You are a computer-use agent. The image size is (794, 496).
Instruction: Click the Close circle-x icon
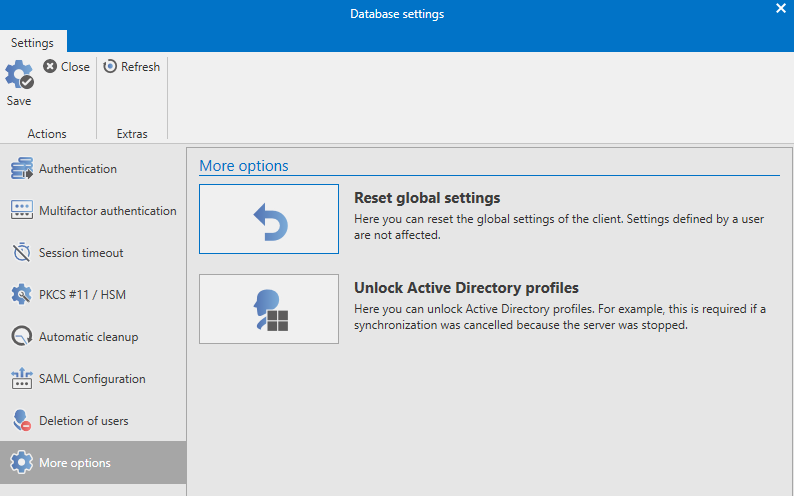point(50,66)
